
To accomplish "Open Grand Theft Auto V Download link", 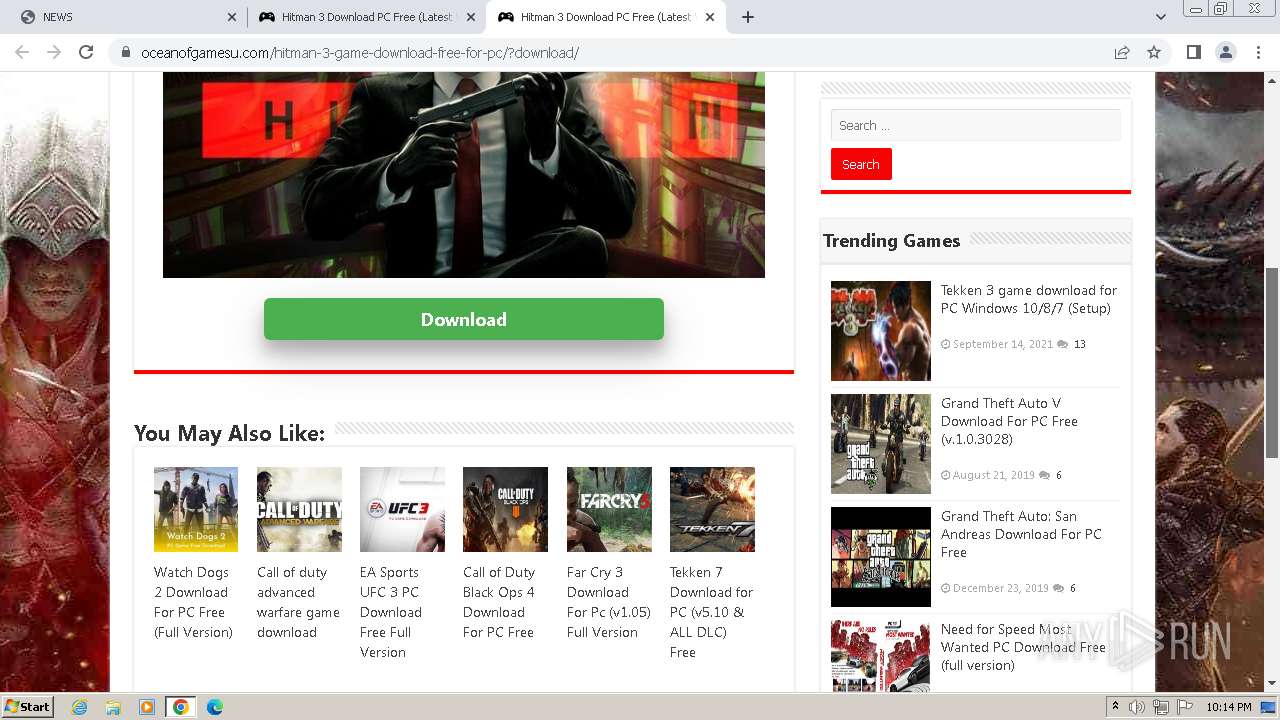I will click(1009, 421).
